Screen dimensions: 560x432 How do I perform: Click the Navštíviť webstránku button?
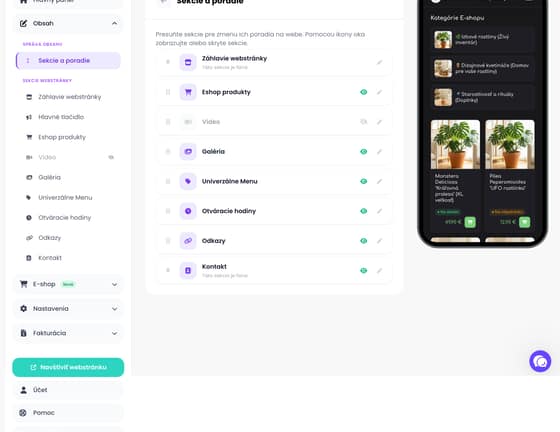click(68, 367)
